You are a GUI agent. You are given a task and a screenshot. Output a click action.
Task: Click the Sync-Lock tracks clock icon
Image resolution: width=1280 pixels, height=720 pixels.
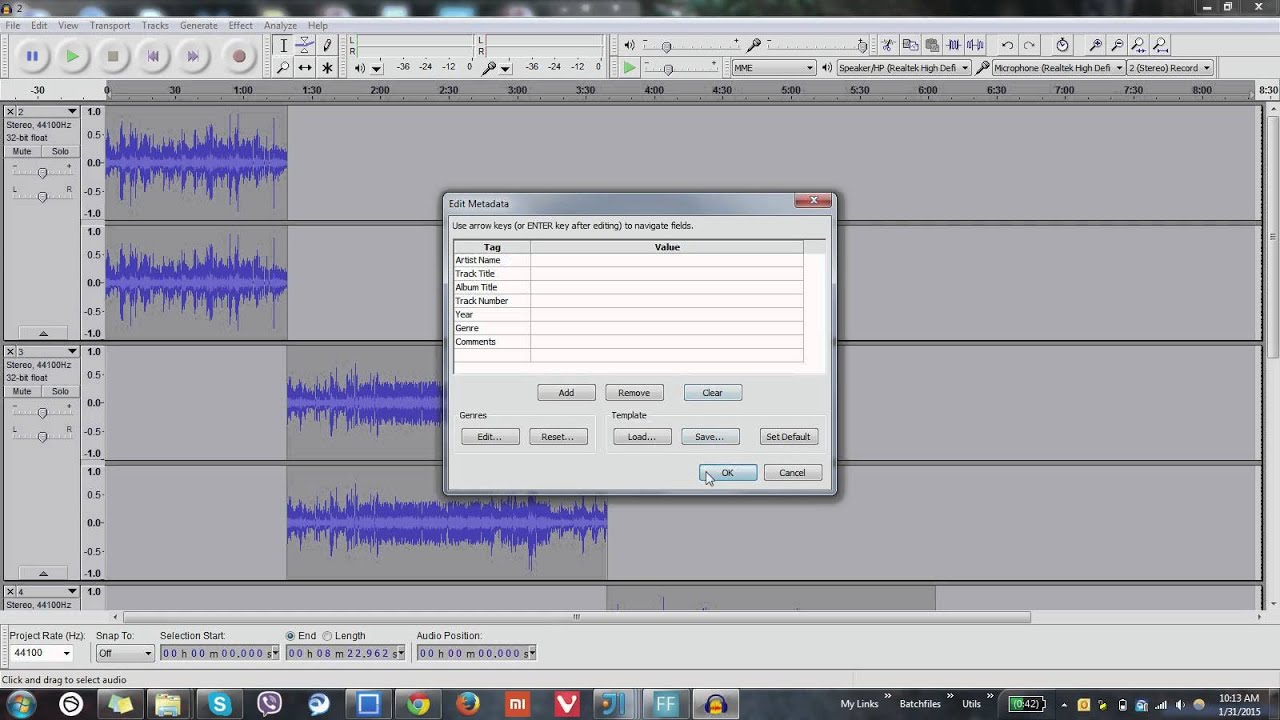[x=1062, y=45]
